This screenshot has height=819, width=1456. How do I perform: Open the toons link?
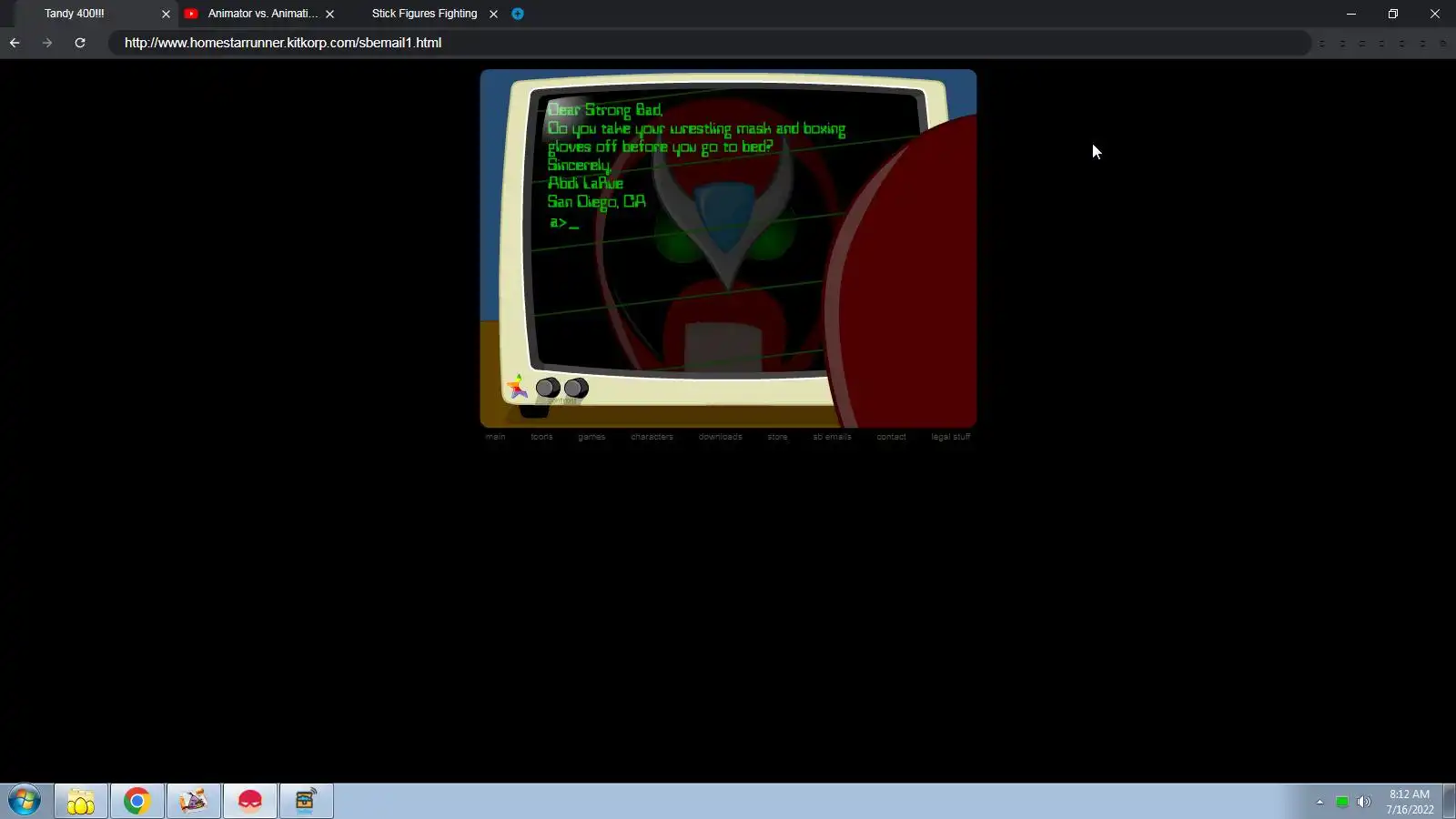tap(541, 437)
